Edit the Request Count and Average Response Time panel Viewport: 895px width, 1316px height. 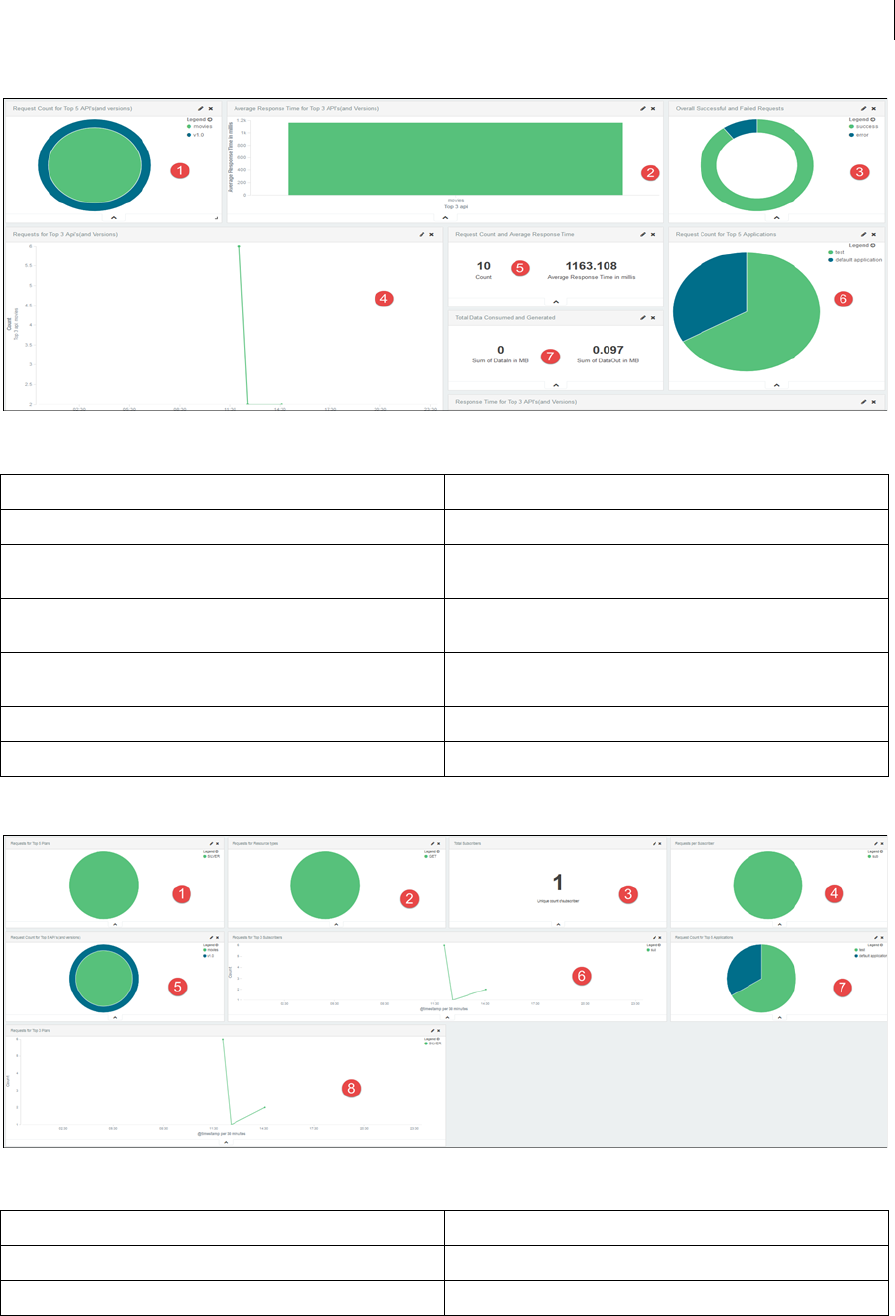pos(643,234)
